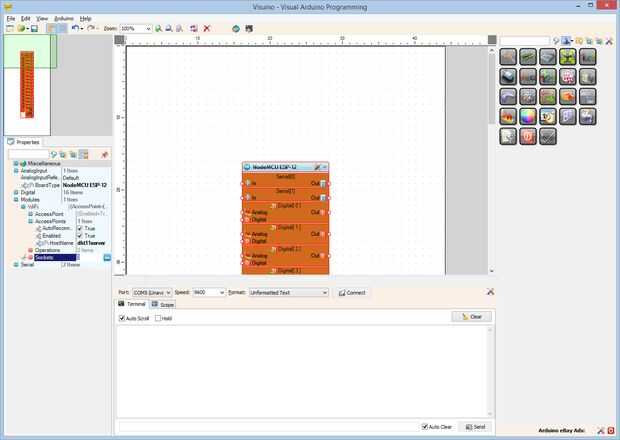Click the canvas vertical scrollbar
The height and width of the screenshot is (440, 620).
(491, 160)
